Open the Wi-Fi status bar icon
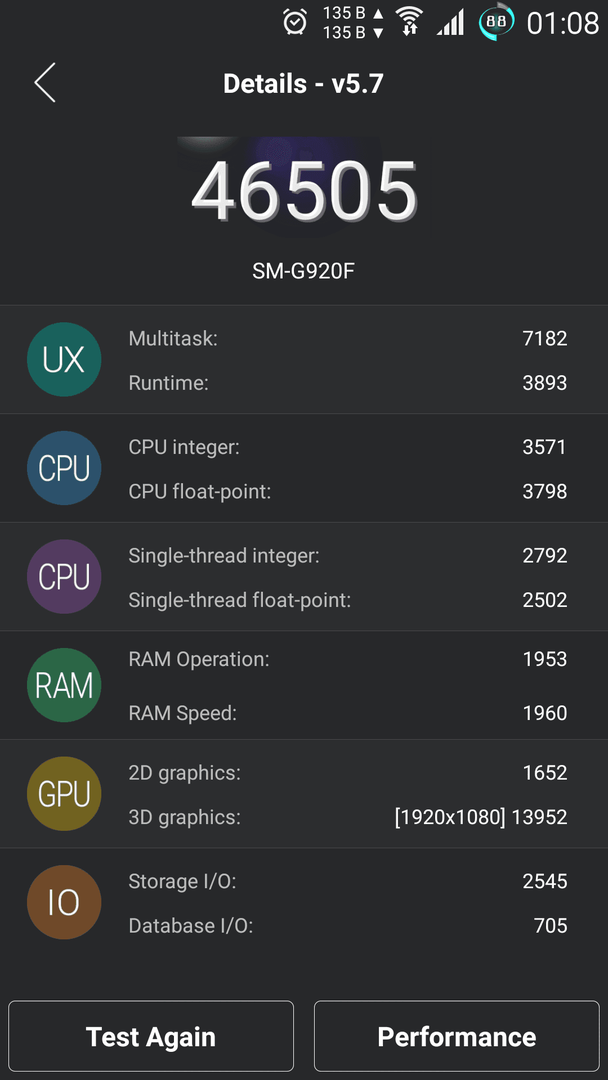608x1080 pixels. [x=409, y=21]
